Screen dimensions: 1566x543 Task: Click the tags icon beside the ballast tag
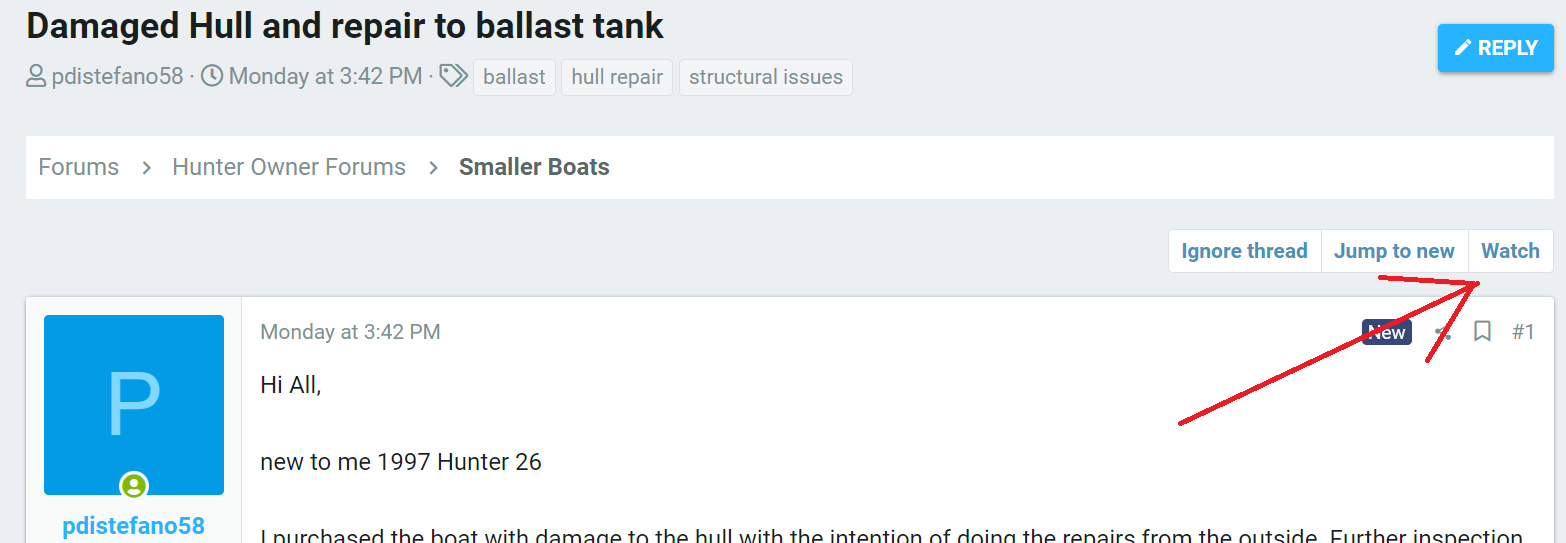coord(453,77)
